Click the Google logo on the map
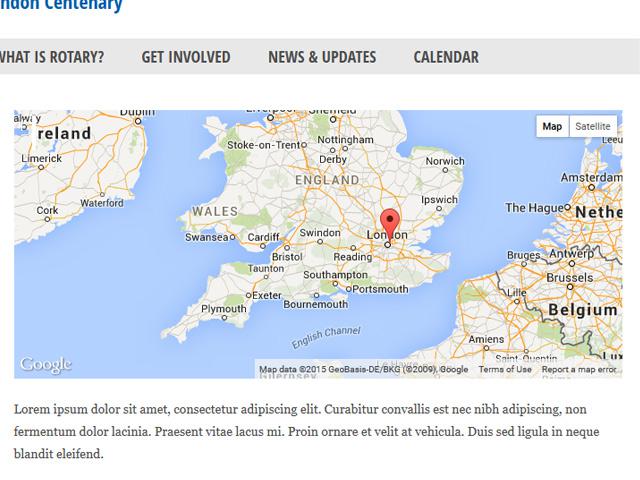Image resolution: width=640 pixels, height=480 pixels. pos(46,364)
